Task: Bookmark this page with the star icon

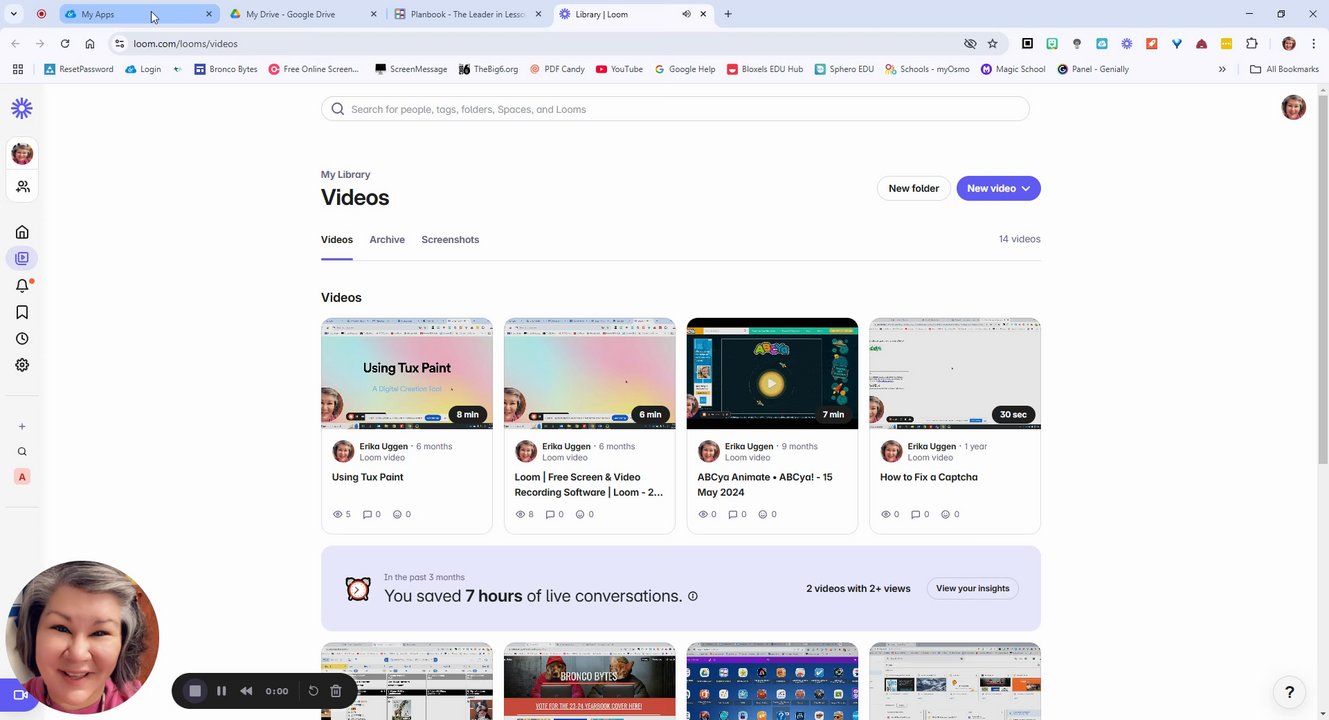Action: click(992, 44)
